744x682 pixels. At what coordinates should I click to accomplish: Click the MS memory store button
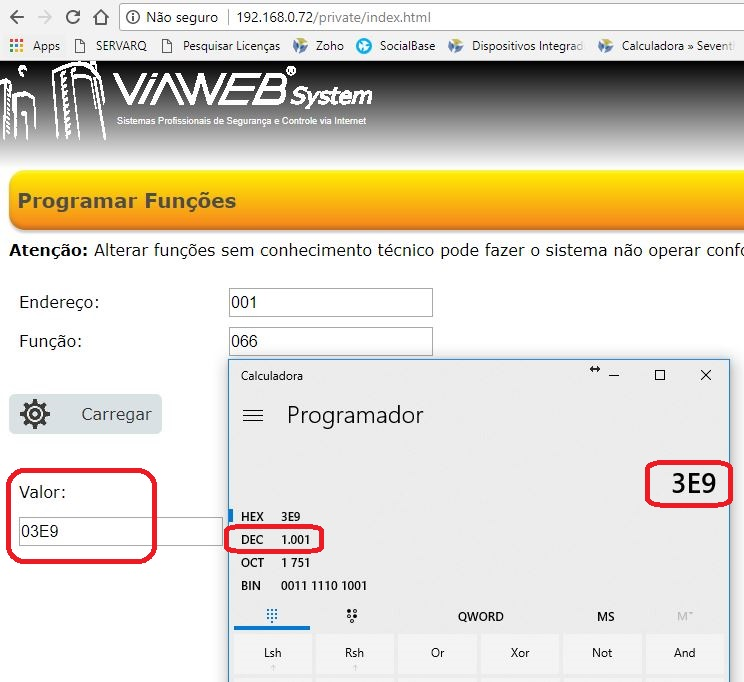[605, 617]
